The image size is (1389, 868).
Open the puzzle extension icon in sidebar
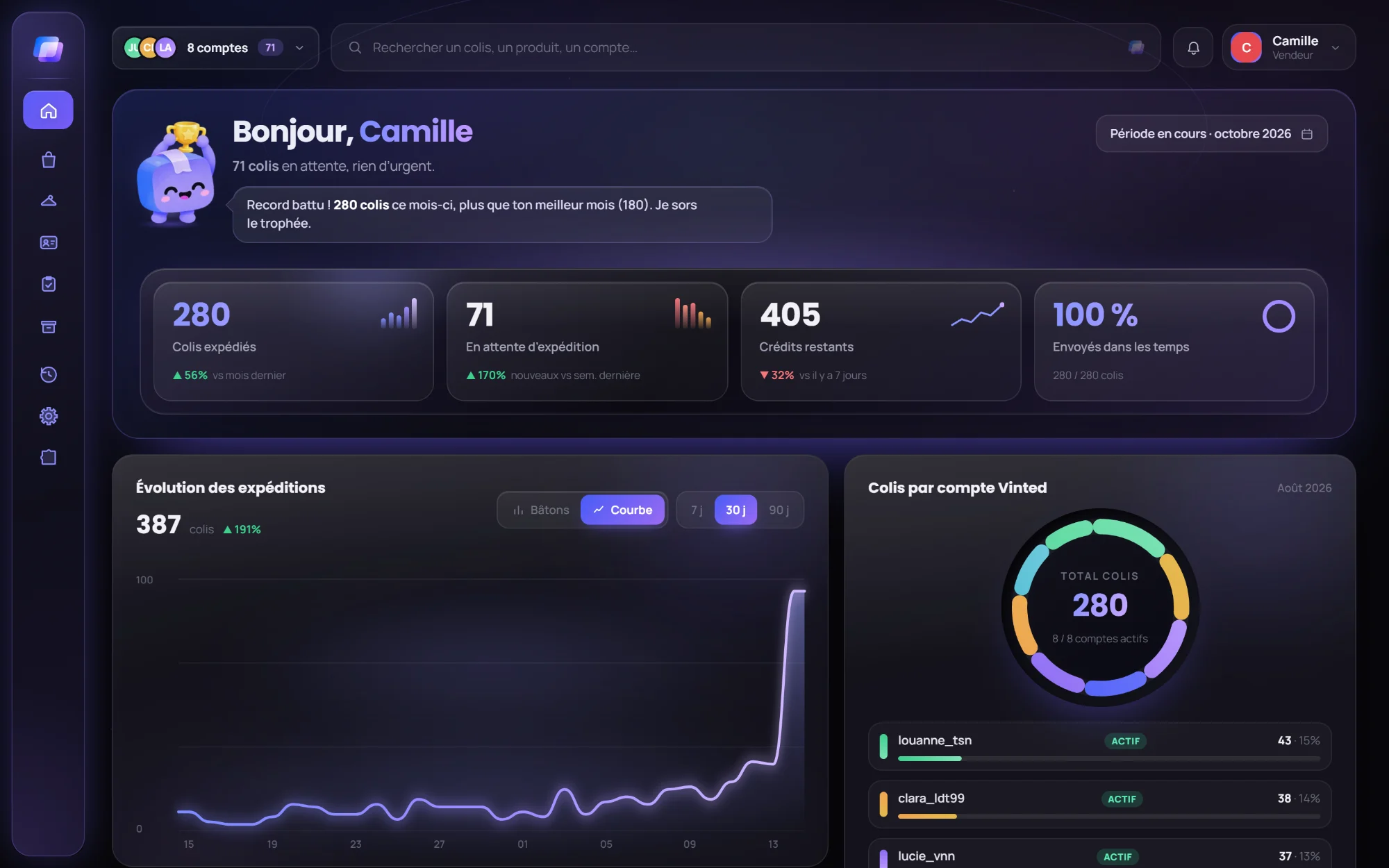point(48,457)
